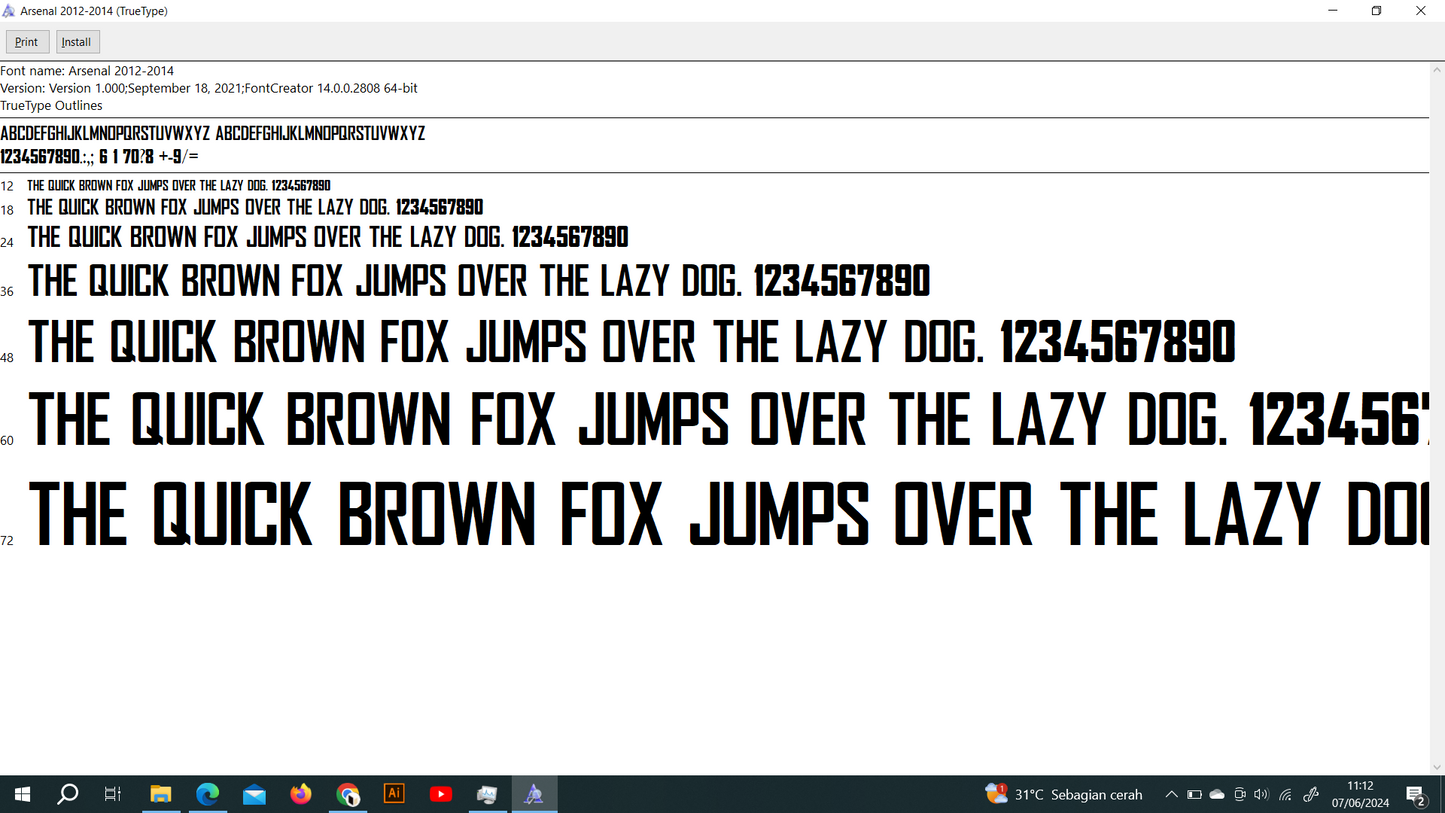The height and width of the screenshot is (813, 1445).
Task: Open File Explorer
Action: [x=161, y=794]
